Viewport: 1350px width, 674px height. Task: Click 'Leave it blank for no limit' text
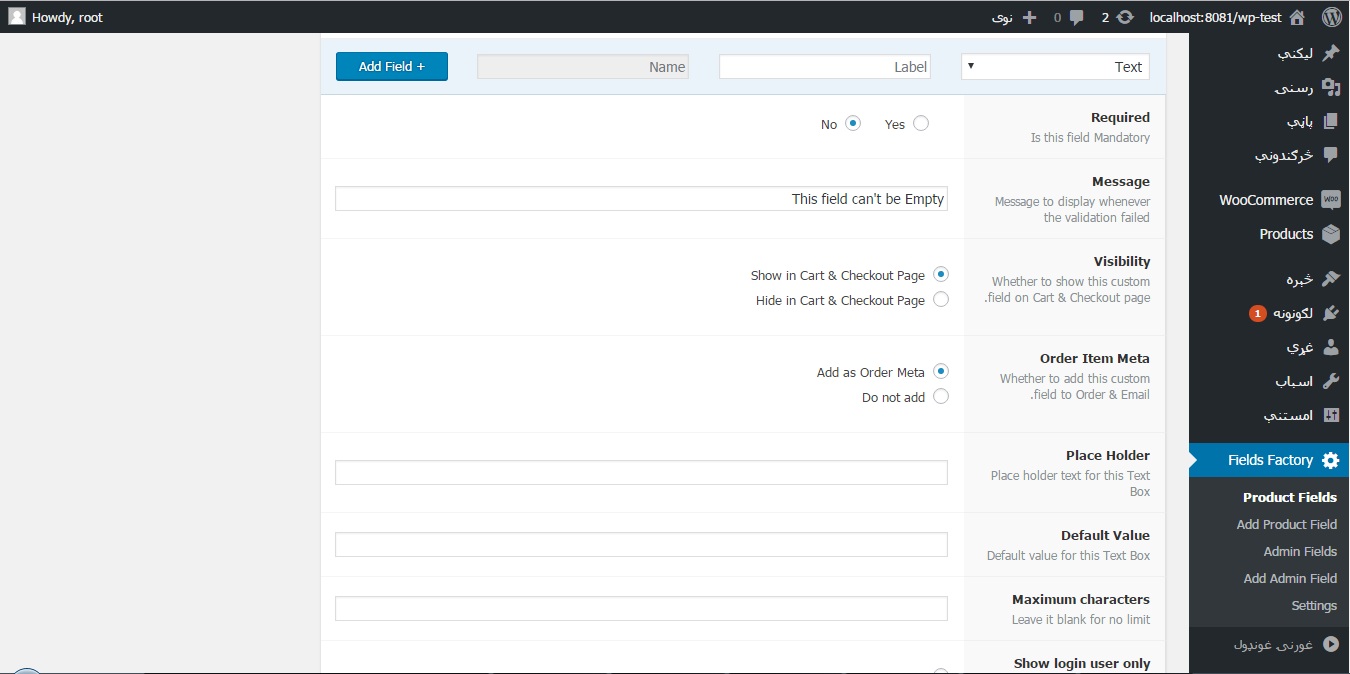[1081, 619]
